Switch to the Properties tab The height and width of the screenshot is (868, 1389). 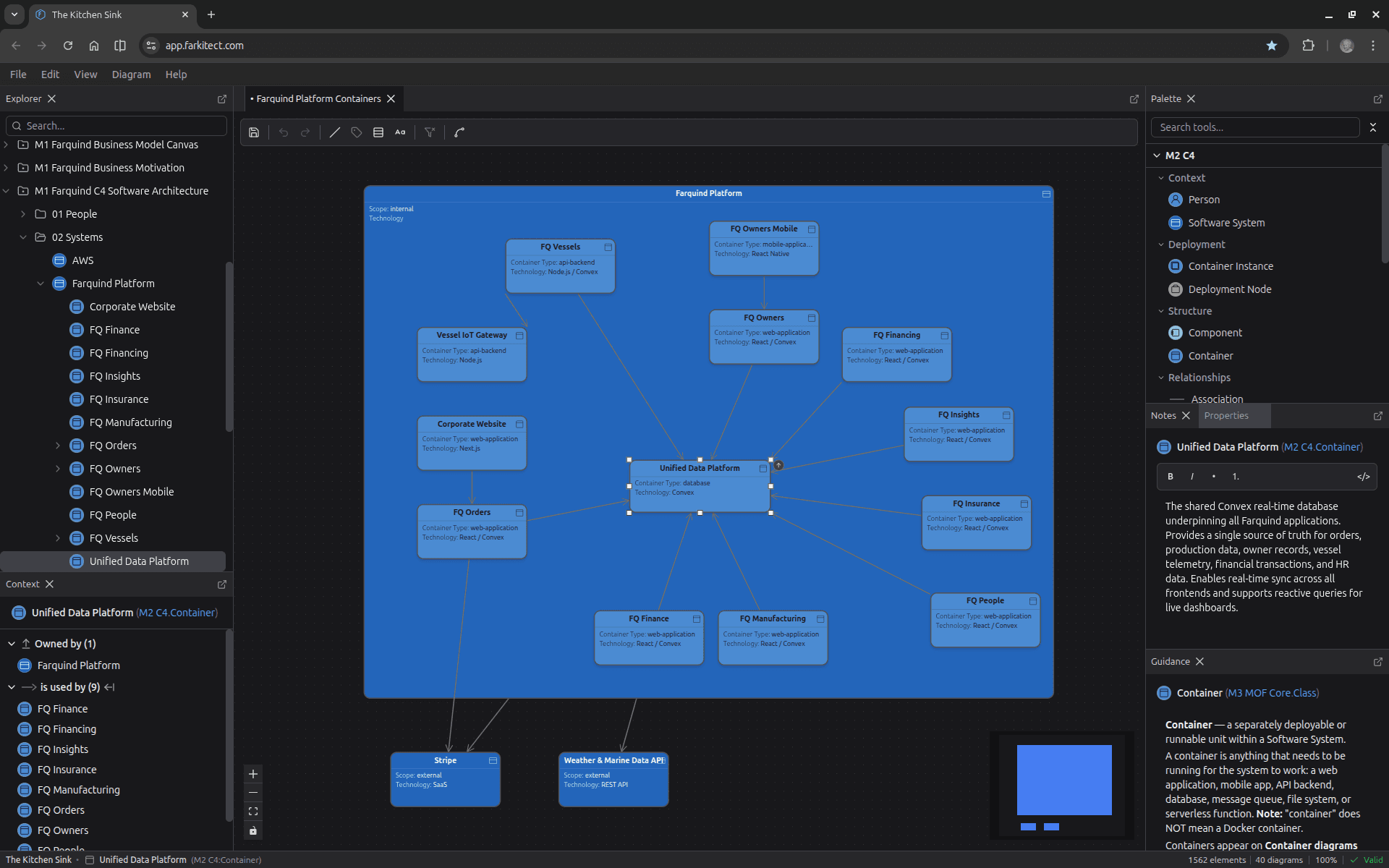click(x=1226, y=416)
